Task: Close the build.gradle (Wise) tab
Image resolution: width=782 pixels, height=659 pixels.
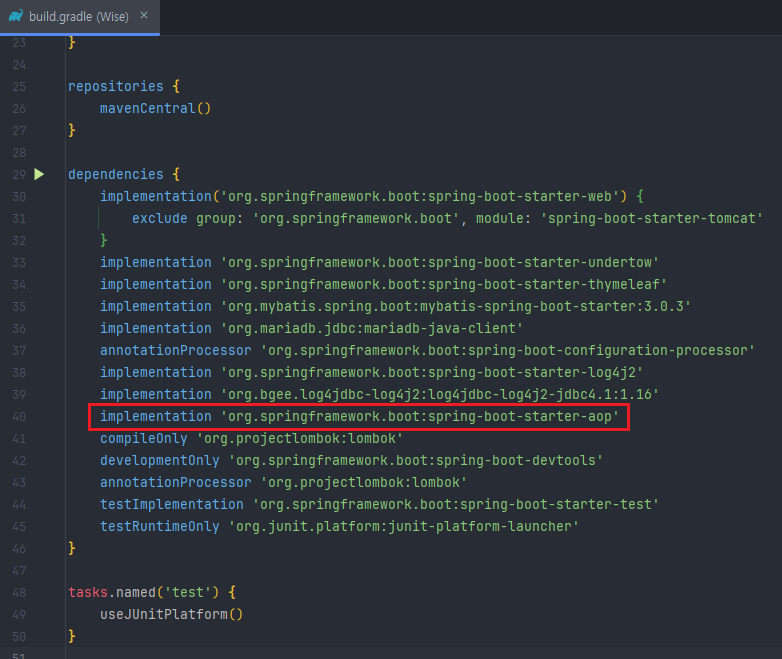Action: coord(144,16)
